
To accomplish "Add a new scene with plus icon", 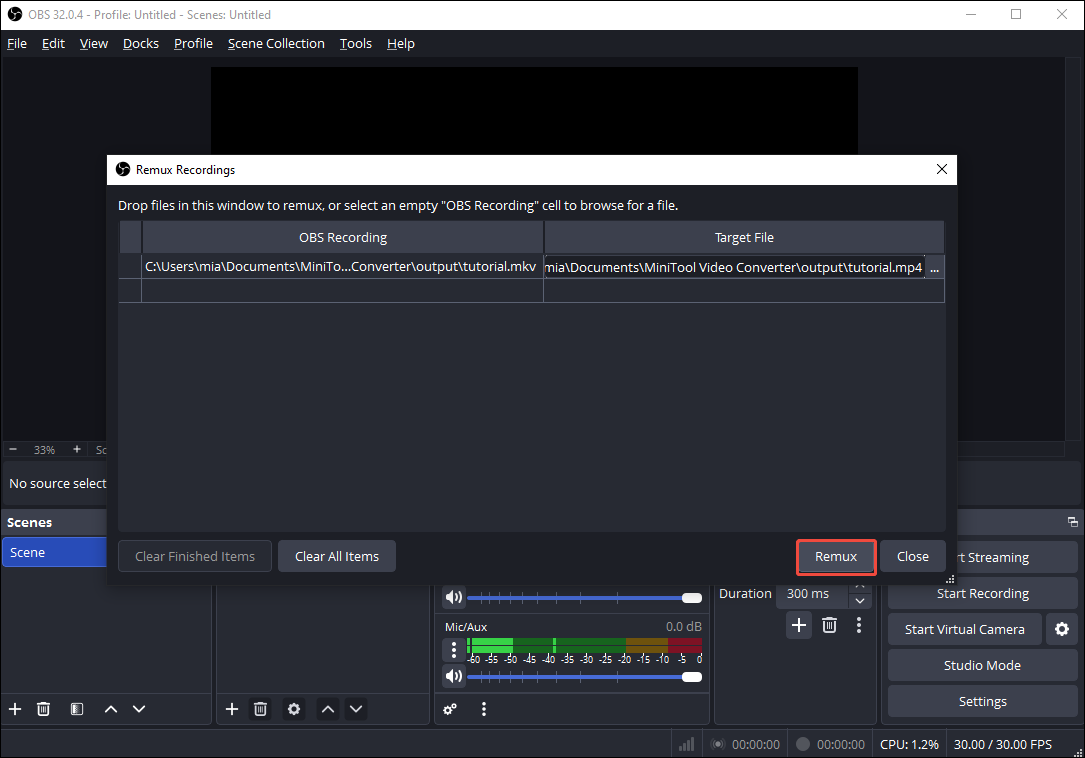I will point(14,709).
